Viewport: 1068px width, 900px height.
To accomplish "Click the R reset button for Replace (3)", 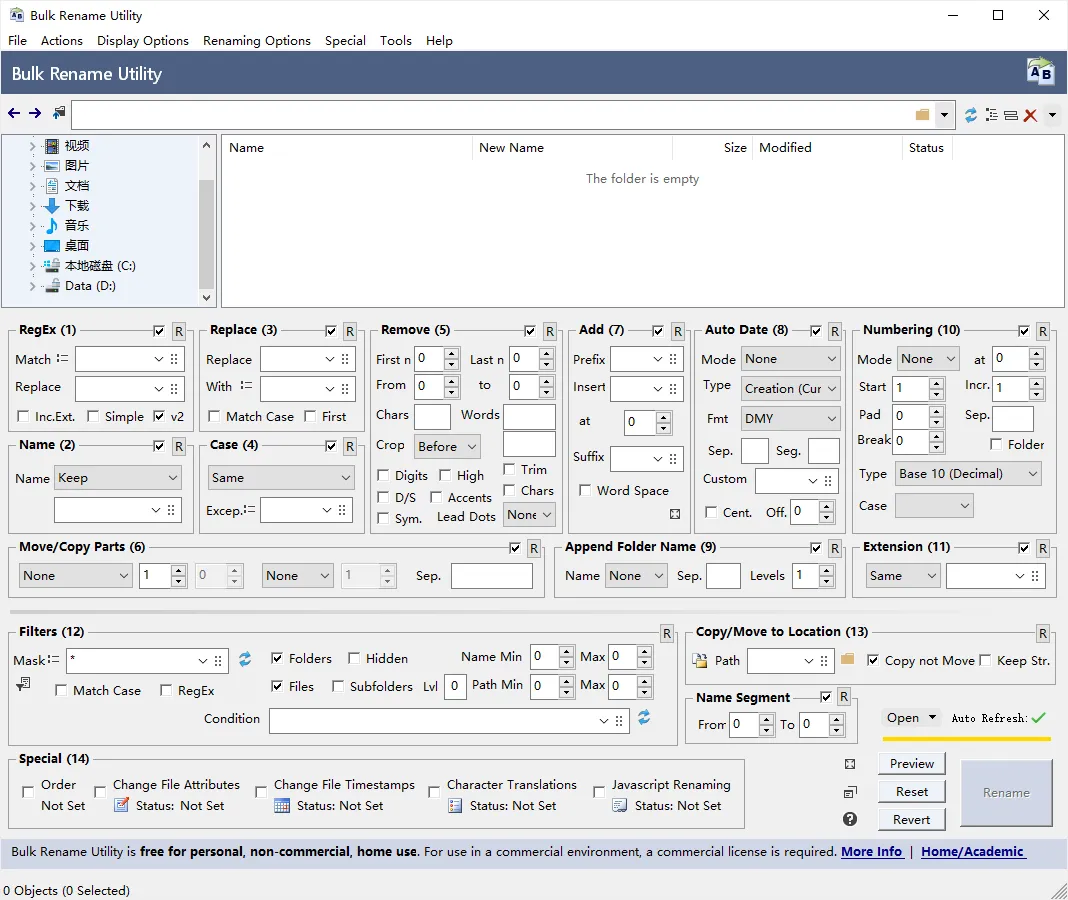I will pos(349,332).
